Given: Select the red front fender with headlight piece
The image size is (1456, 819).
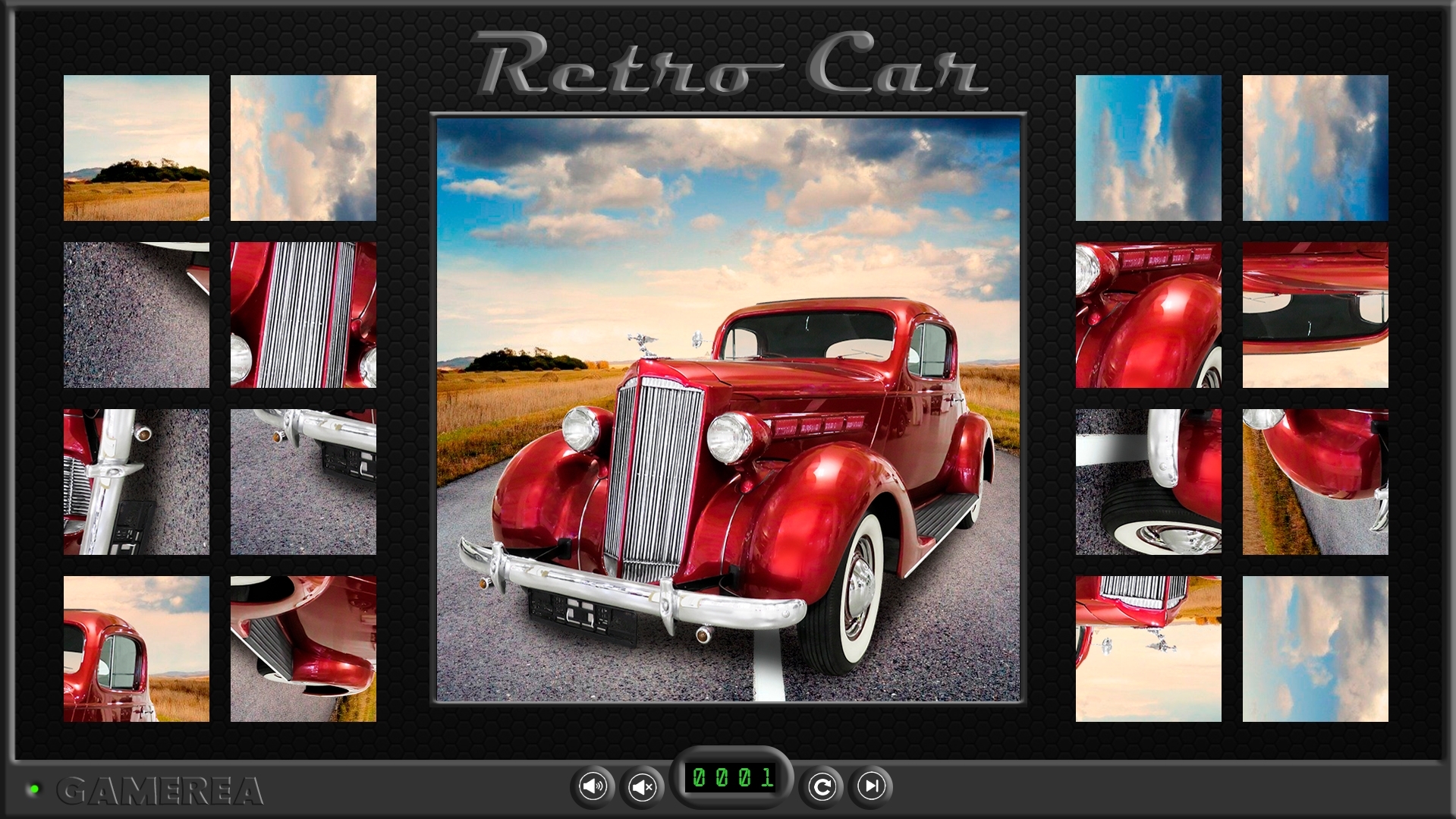Looking at the screenshot, I should (1149, 315).
